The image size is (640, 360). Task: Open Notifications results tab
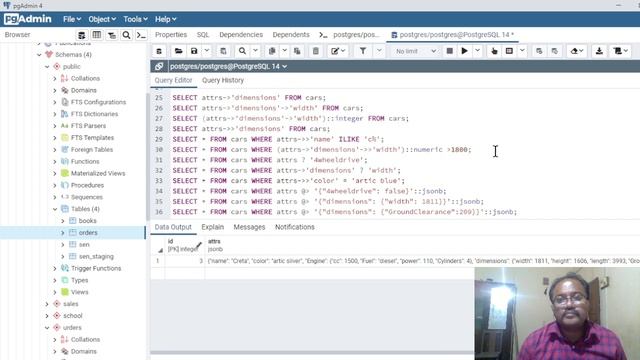click(295, 227)
